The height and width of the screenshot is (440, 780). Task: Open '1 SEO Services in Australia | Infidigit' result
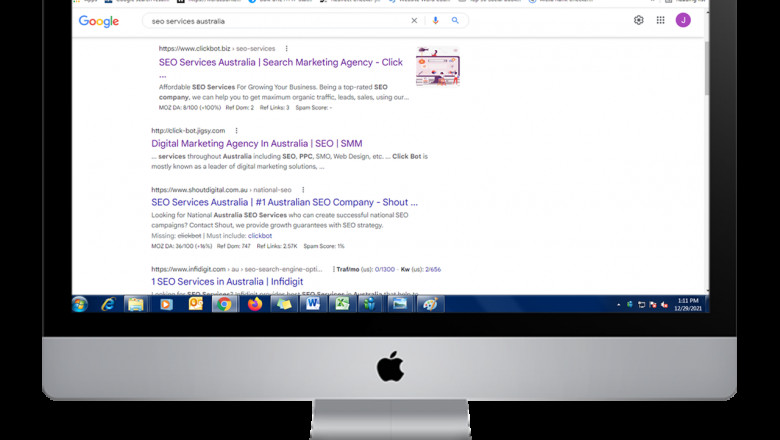227,281
